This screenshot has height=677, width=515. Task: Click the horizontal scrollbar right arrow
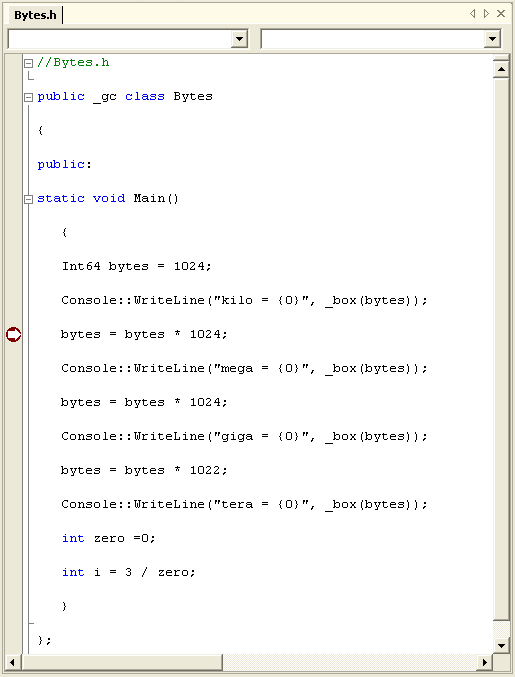coord(484,662)
